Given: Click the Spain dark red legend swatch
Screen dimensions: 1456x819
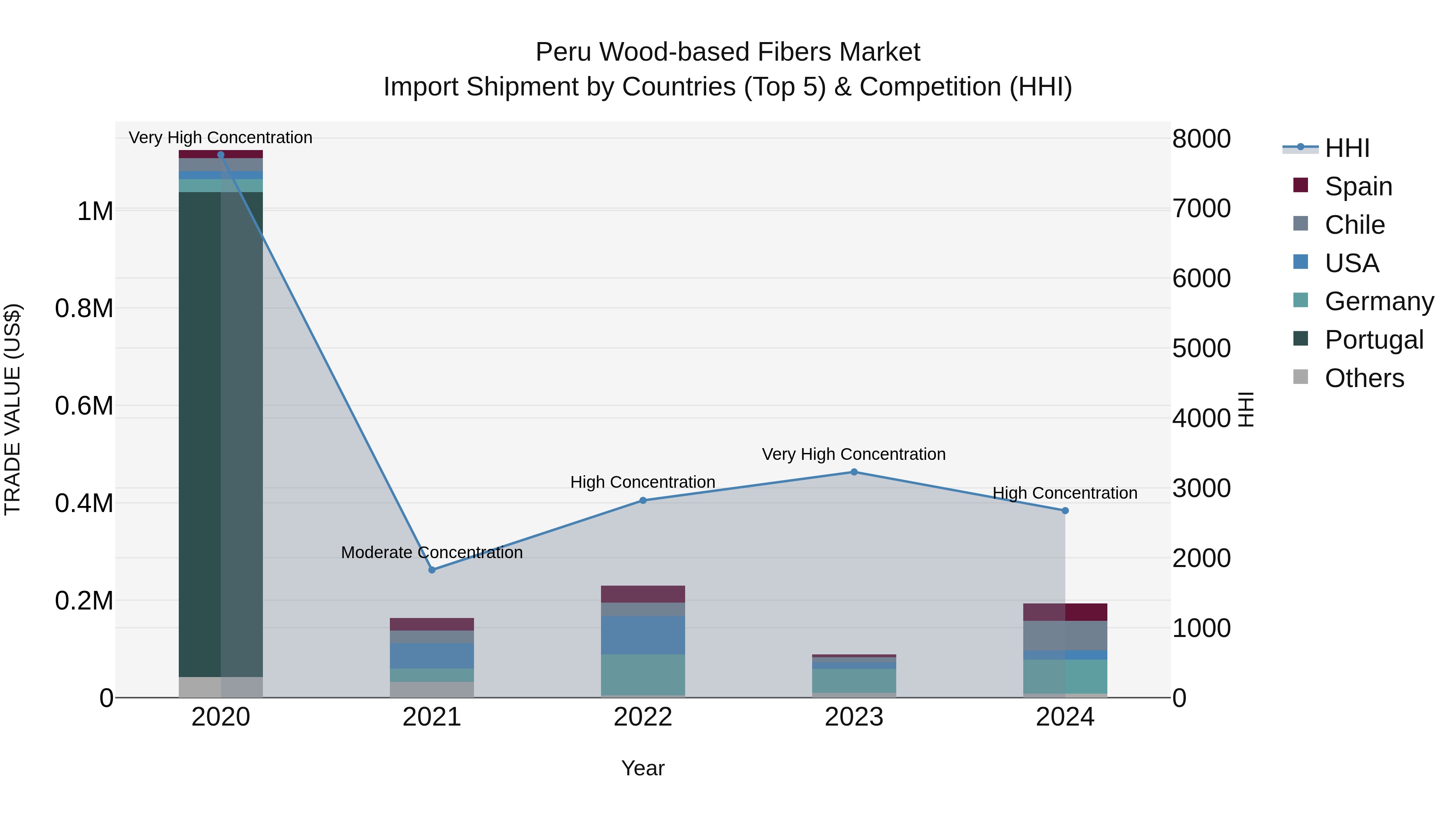Looking at the screenshot, I should click(x=1301, y=185).
